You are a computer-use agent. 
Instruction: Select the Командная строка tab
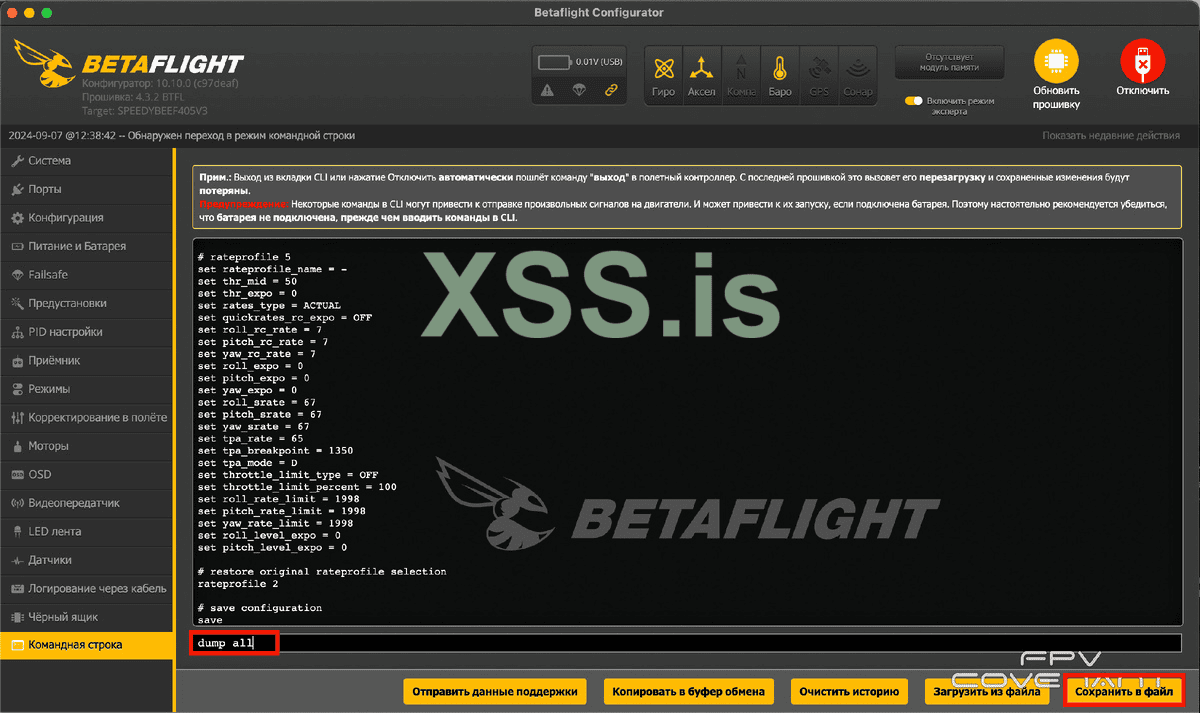click(x=87, y=645)
